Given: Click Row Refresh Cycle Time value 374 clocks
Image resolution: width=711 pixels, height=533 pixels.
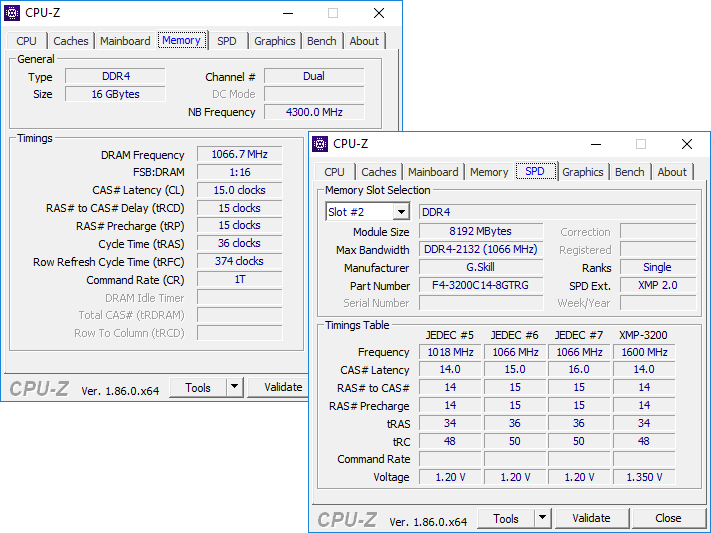Looking at the screenshot, I should (239, 261).
